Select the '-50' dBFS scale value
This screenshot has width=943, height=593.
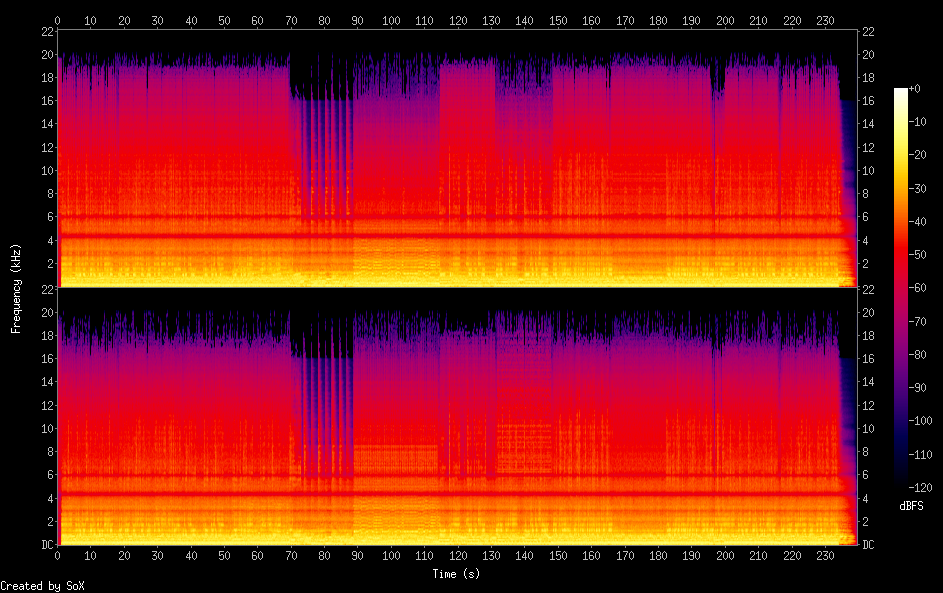[918, 254]
